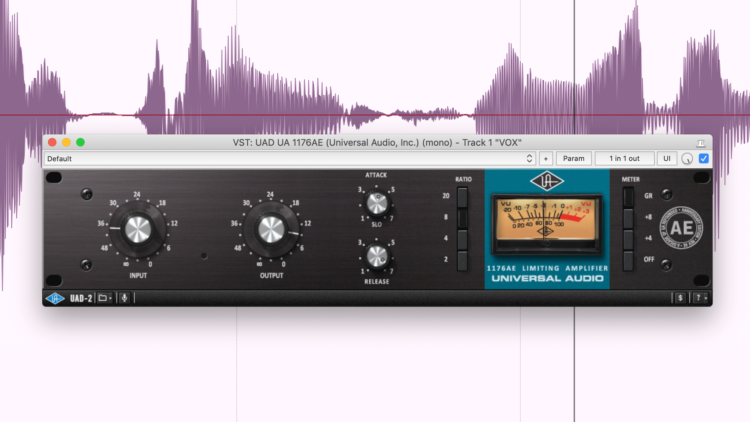The image size is (750, 422).
Task: Set meter to +4 mode
Action: pyautogui.click(x=628, y=239)
